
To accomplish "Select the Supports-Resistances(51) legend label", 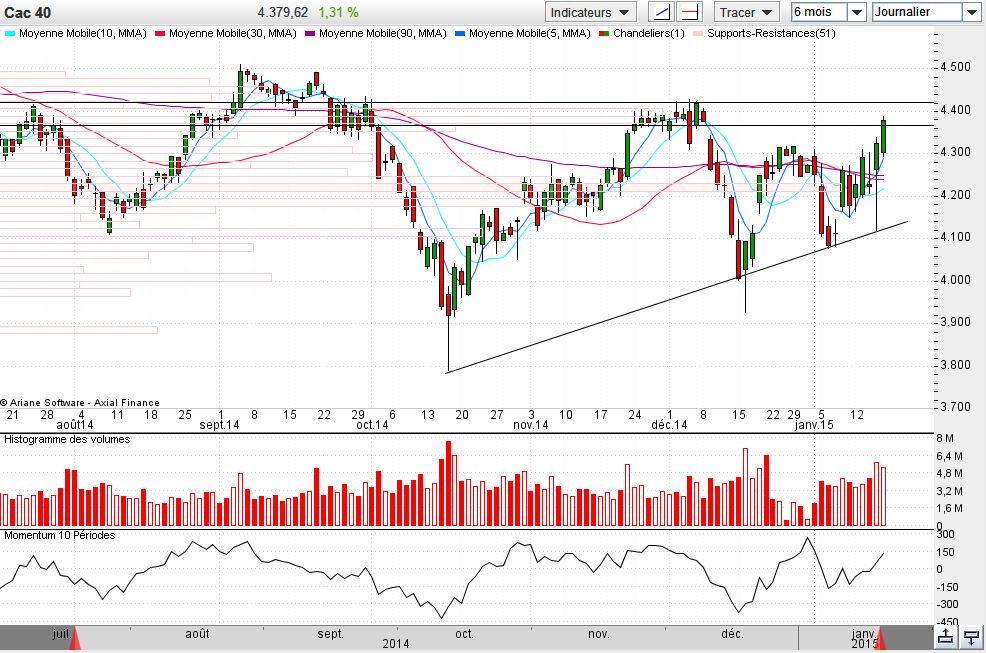I will point(771,33).
